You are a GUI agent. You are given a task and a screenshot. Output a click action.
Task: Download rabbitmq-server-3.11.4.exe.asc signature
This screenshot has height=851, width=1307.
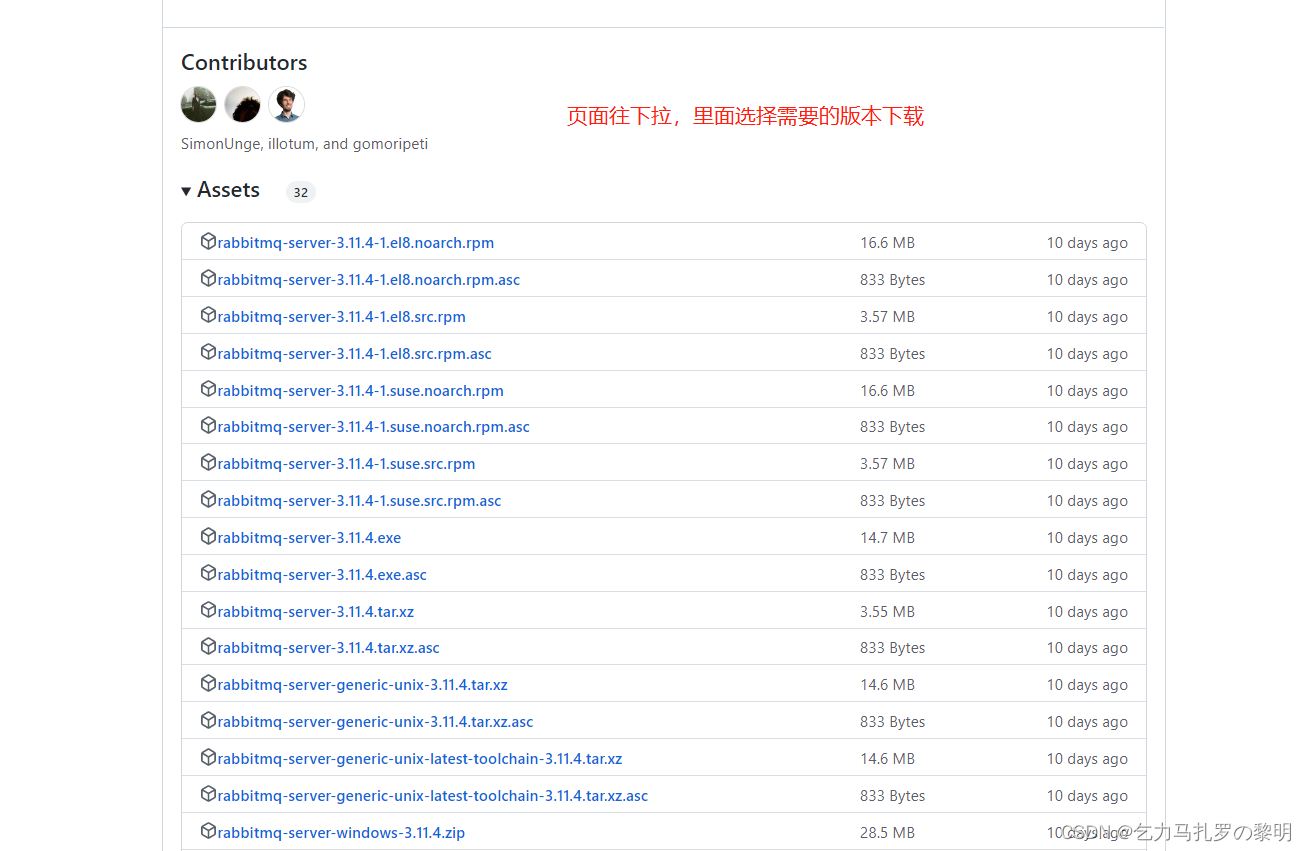[322, 575]
